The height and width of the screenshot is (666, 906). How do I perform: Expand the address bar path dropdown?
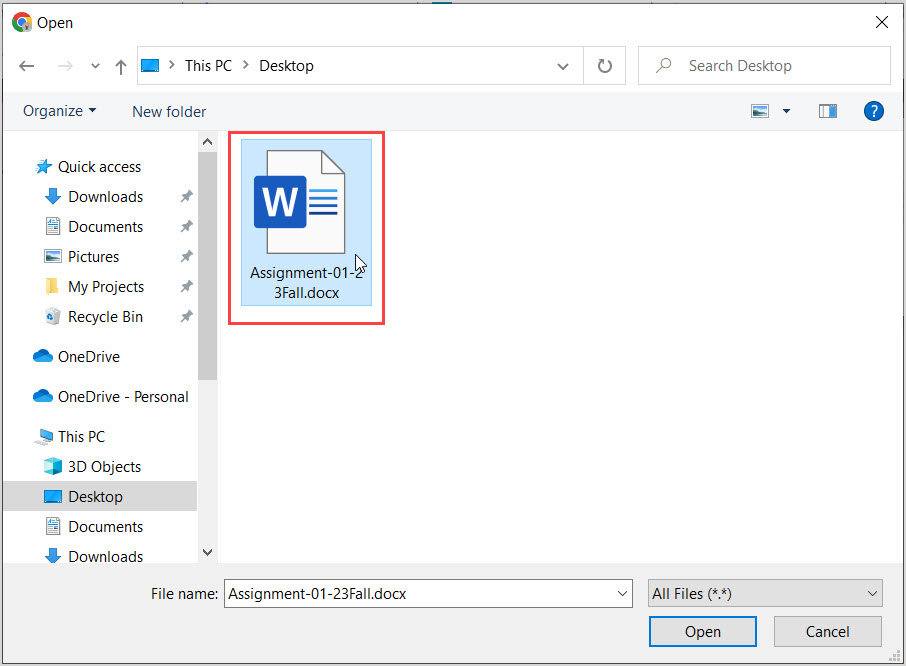coord(563,67)
